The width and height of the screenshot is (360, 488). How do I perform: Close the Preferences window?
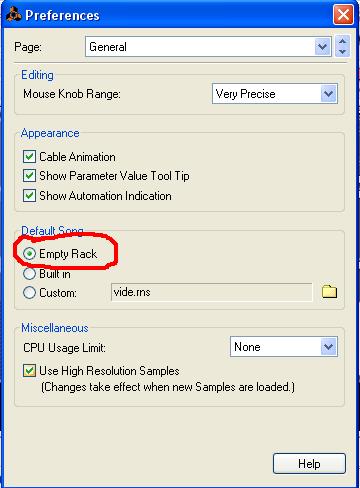click(x=343, y=15)
